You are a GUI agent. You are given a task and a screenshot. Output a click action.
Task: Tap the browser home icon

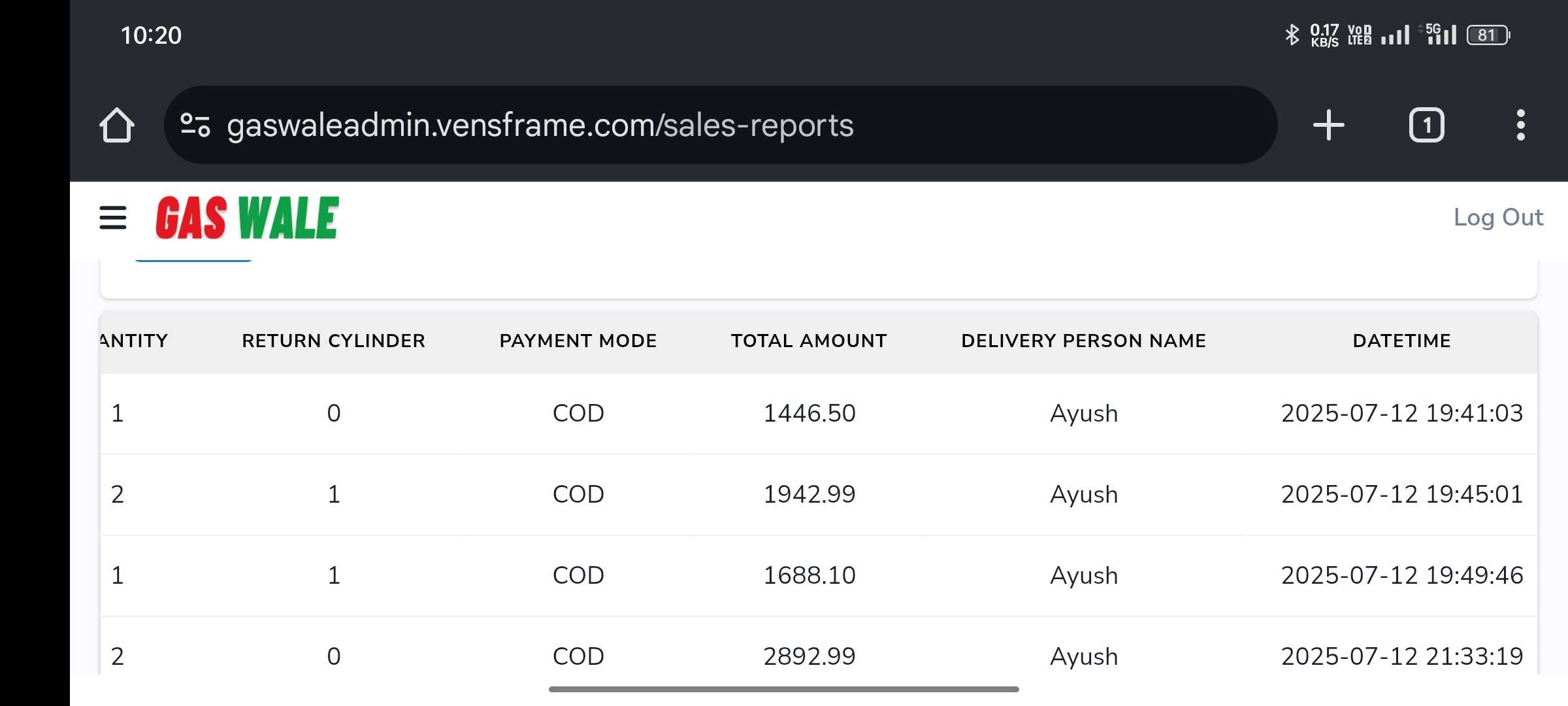117,125
